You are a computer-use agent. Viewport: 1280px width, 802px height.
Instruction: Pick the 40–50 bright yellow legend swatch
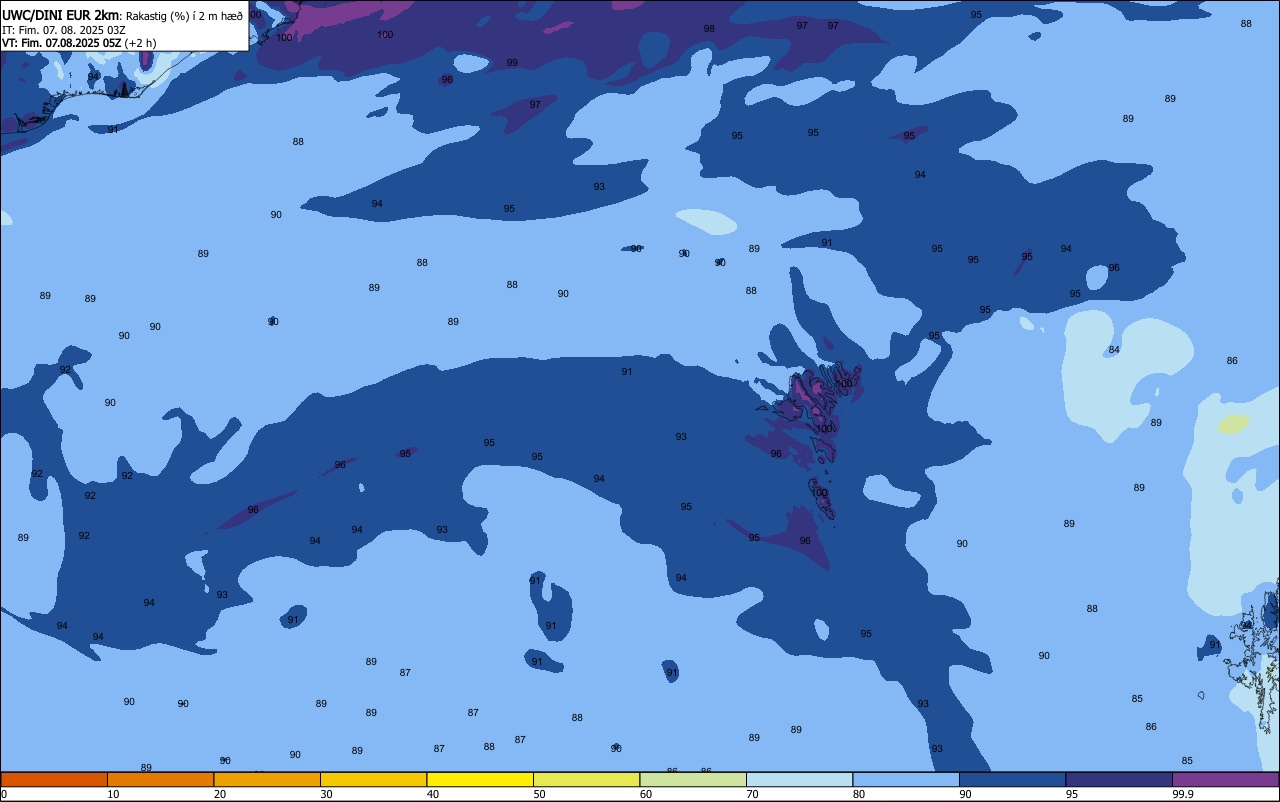click(480, 779)
